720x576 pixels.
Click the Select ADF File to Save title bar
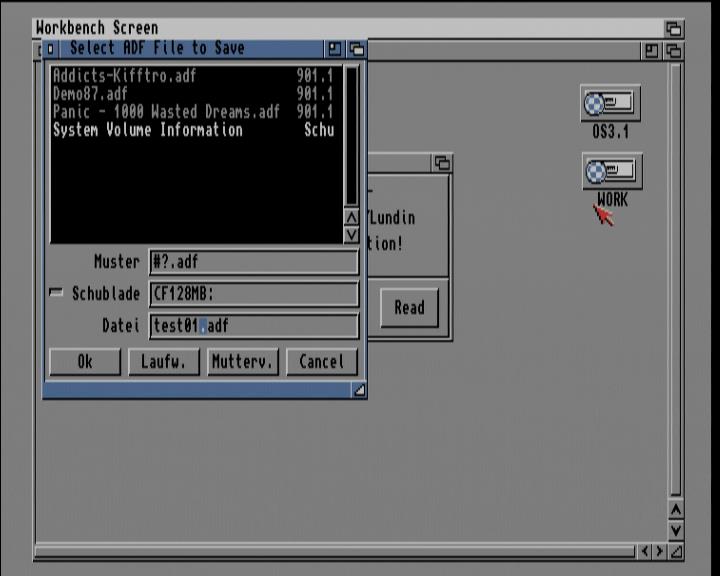click(191, 49)
